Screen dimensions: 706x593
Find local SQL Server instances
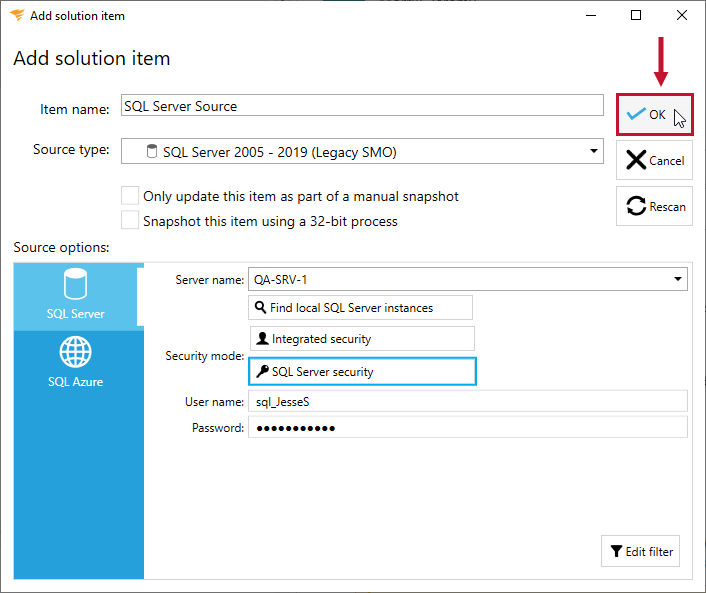click(360, 308)
